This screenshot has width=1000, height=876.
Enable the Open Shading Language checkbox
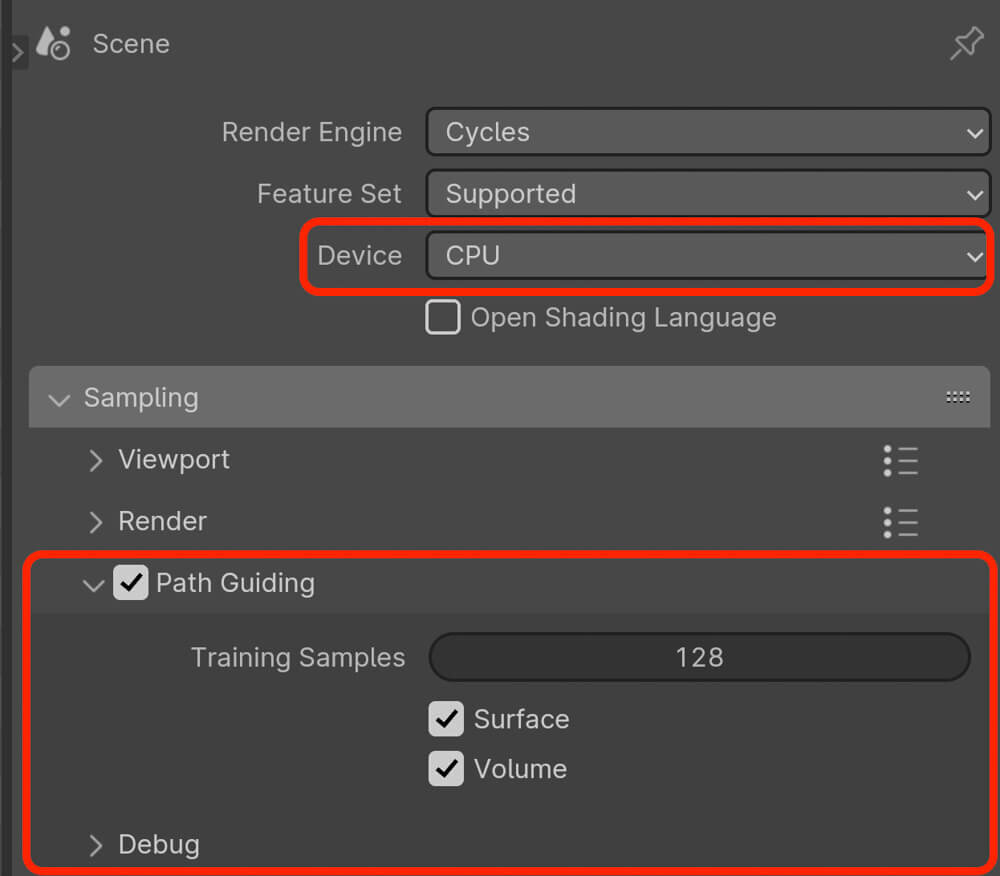point(443,317)
